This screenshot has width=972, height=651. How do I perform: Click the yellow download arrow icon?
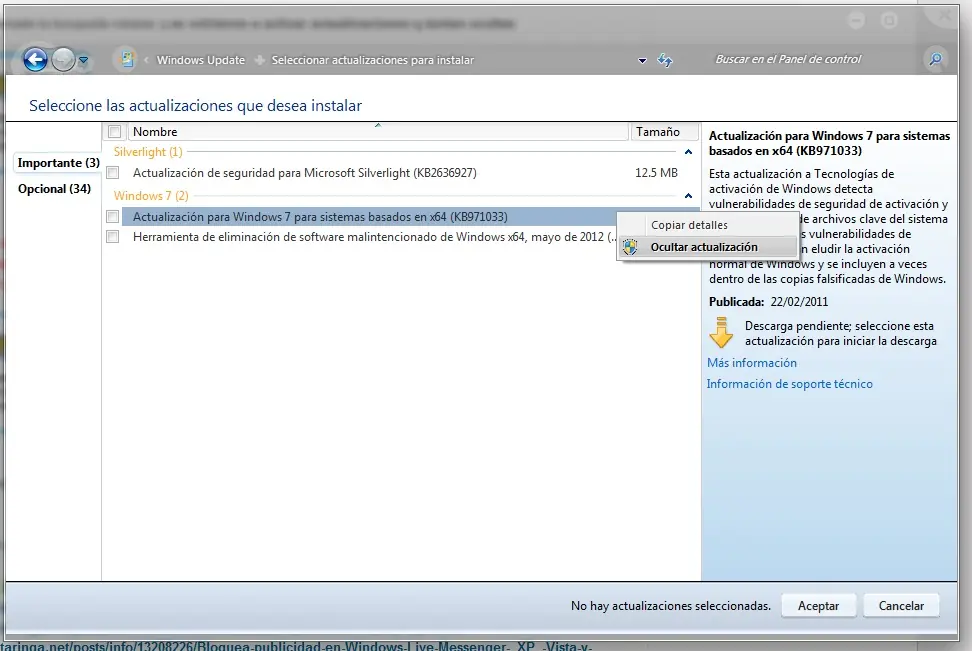pyautogui.click(x=721, y=333)
